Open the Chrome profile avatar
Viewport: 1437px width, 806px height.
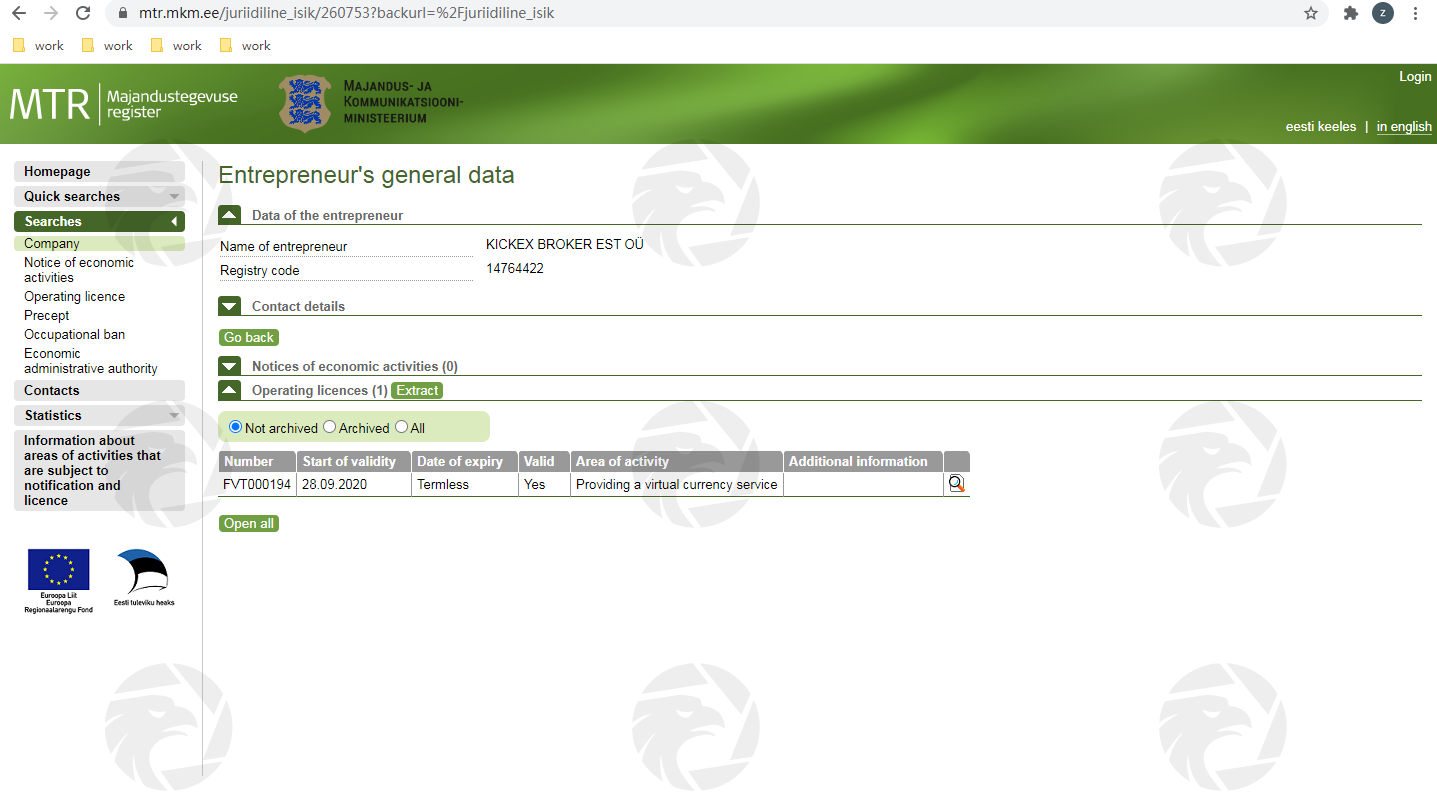click(1383, 13)
